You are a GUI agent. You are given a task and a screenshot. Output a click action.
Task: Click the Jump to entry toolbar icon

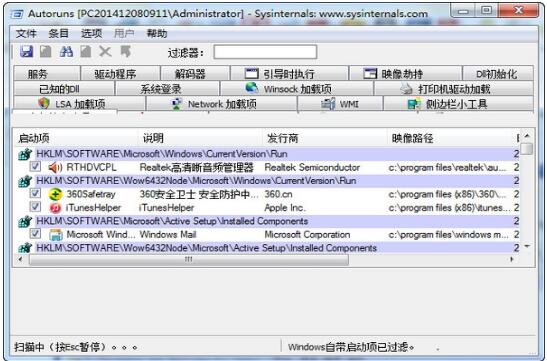(x=126, y=52)
